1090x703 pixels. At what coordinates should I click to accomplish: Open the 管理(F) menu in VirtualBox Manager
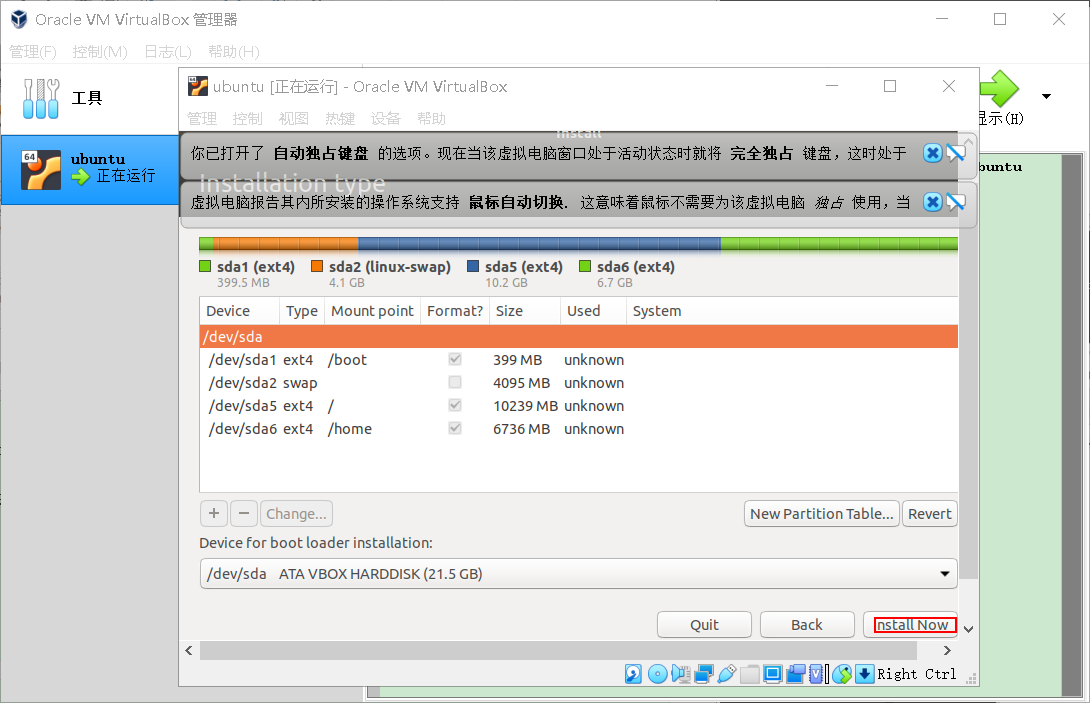point(33,52)
